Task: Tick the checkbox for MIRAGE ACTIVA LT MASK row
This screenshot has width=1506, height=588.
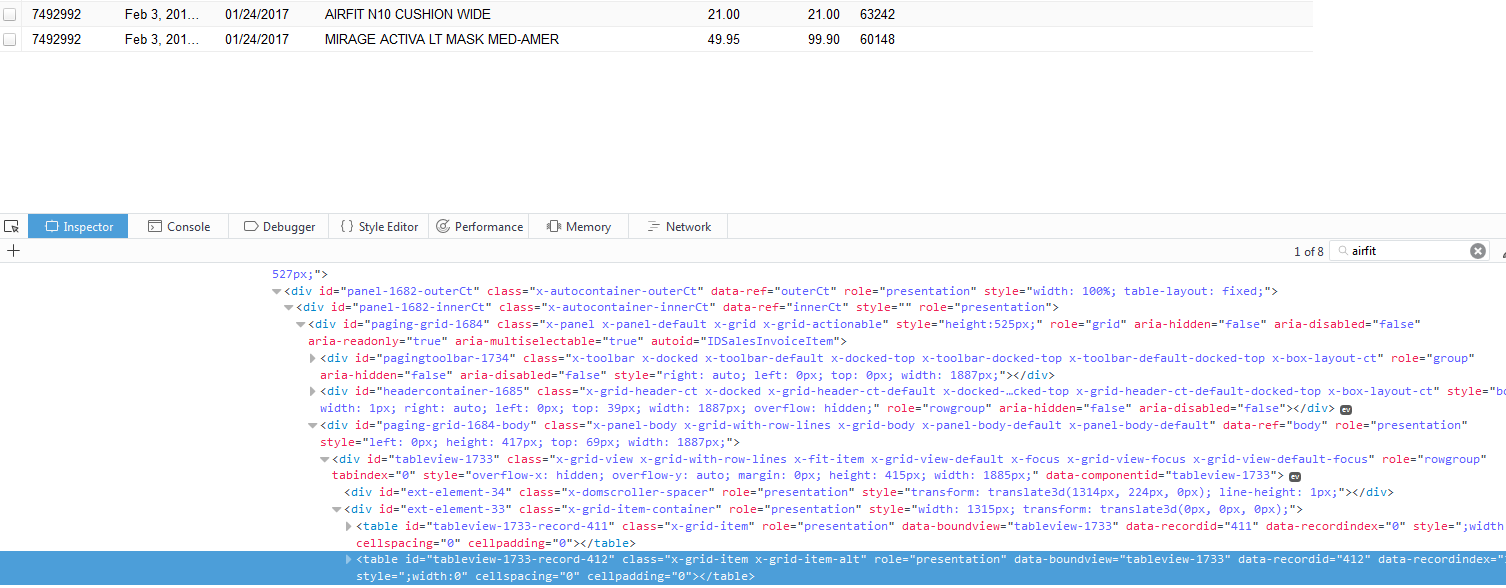Action: [10, 39]
